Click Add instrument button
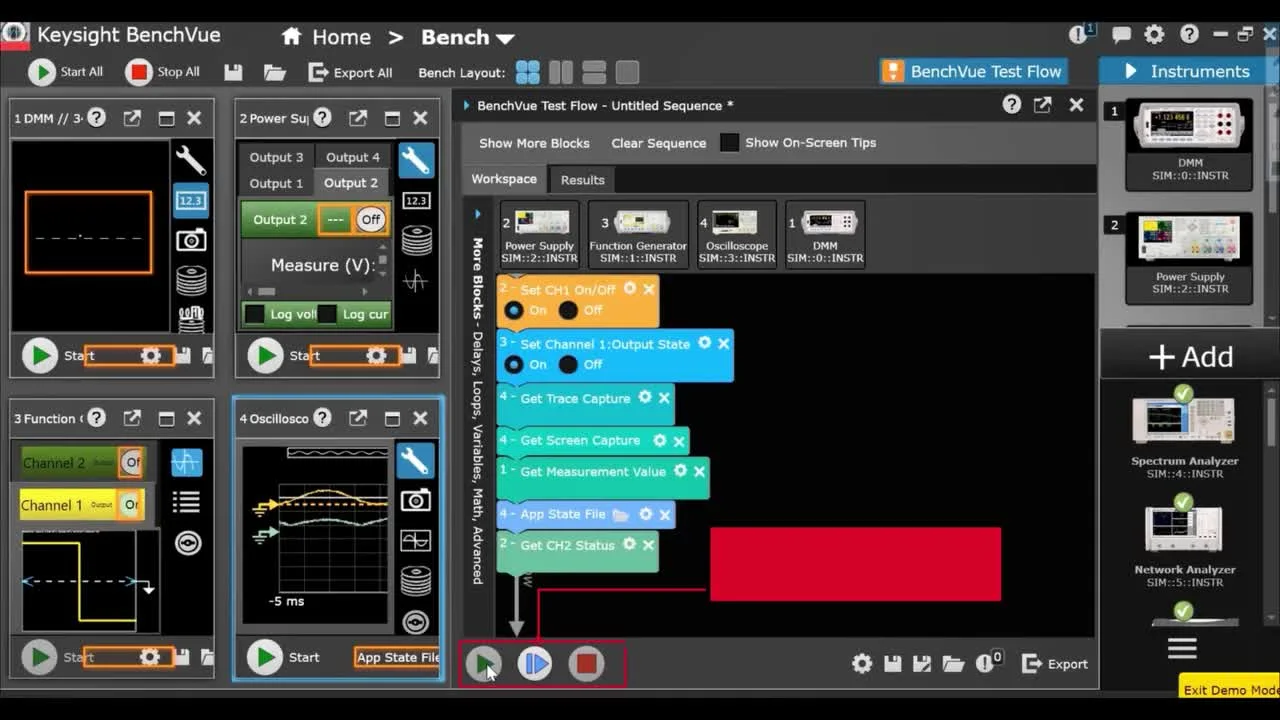This screenshot has width=1280, height=720. point(1190,357)
